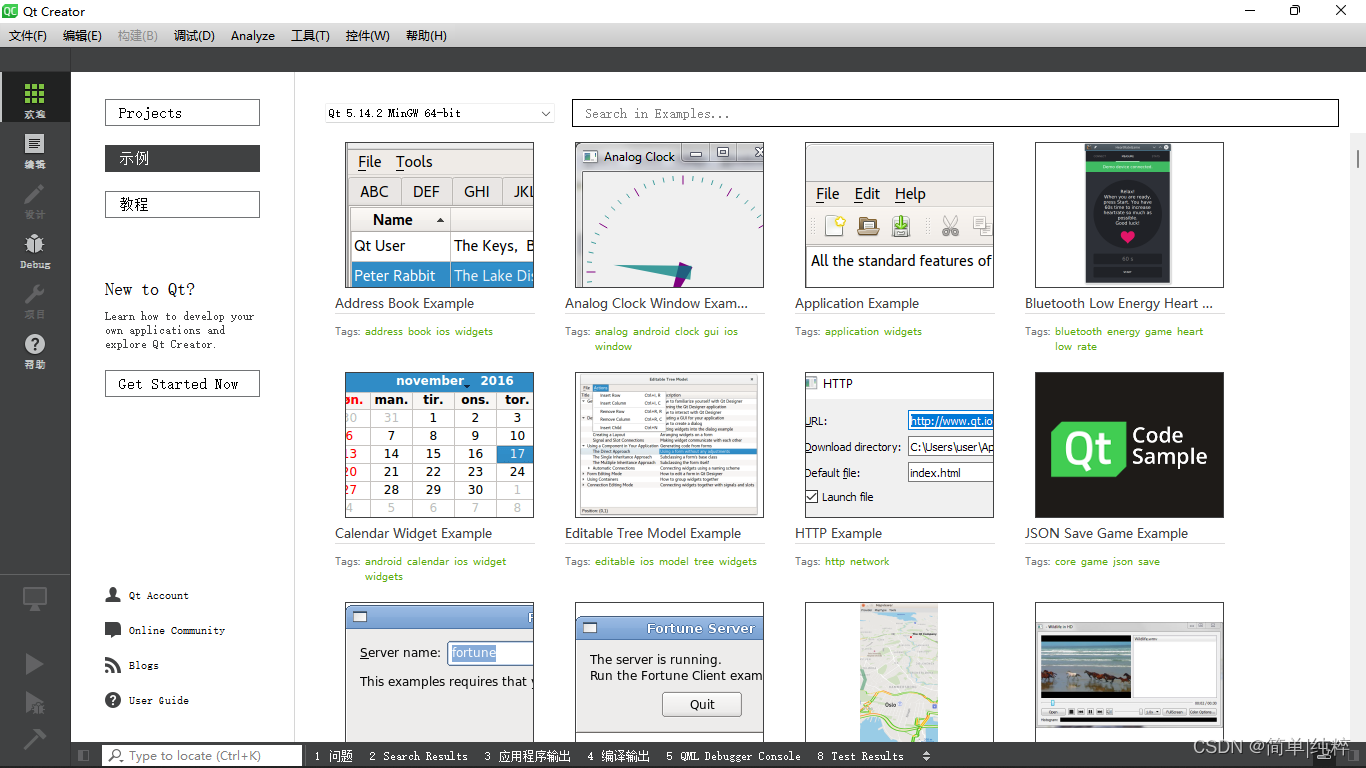Open the Editable Tree Model Example thumbnail

(x=670, y=445)
